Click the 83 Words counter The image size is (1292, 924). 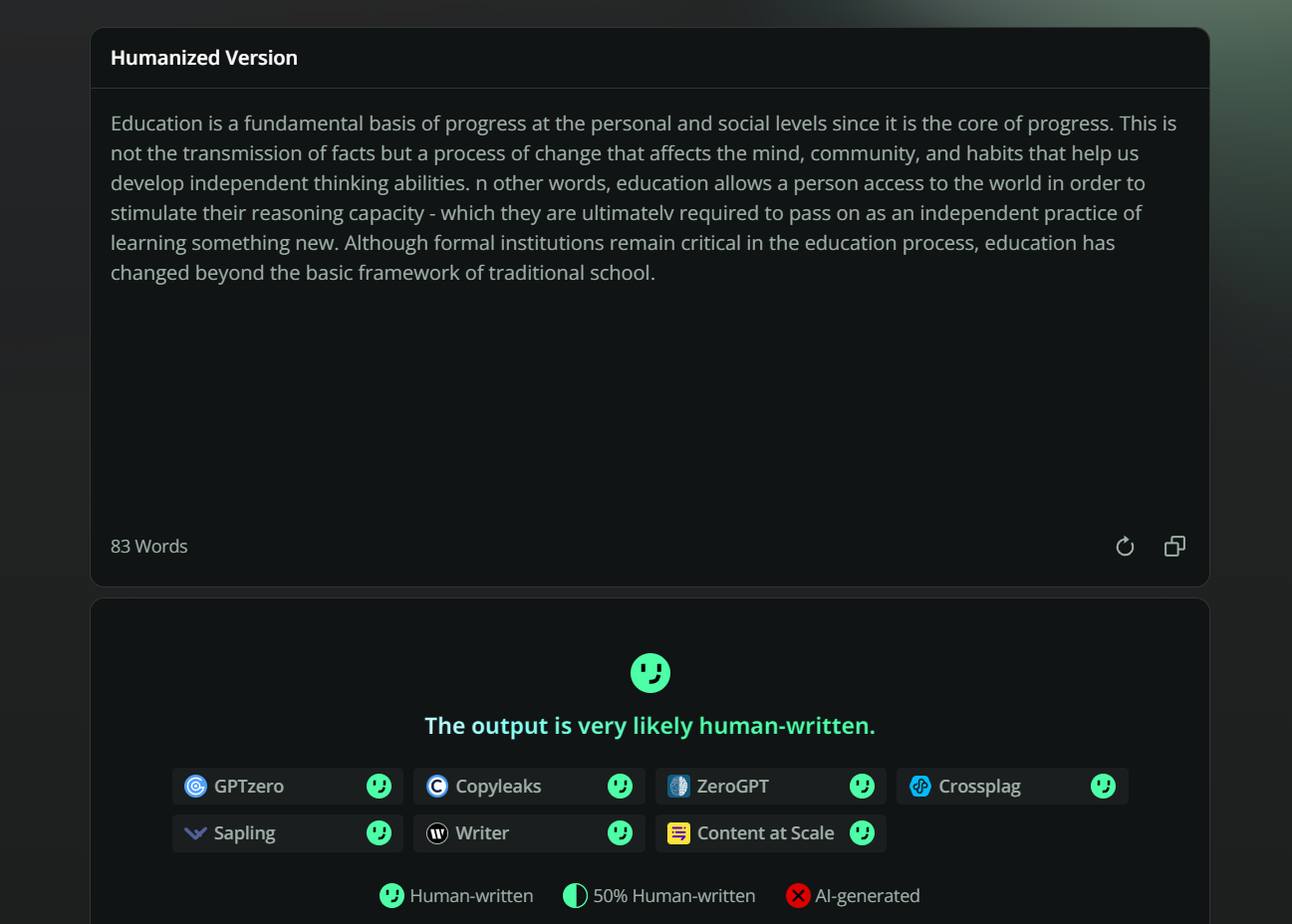149,547
